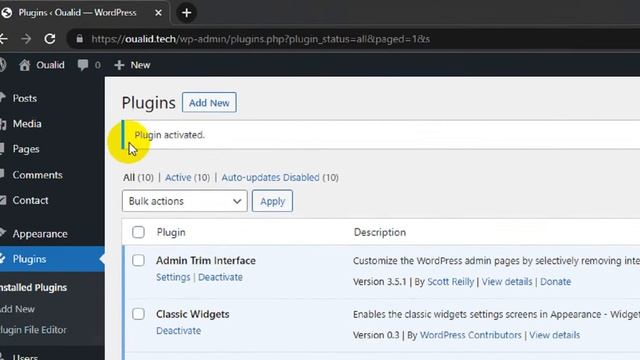
Task: Select the Plugins menu in sidebar
Action: pos(29,259)
